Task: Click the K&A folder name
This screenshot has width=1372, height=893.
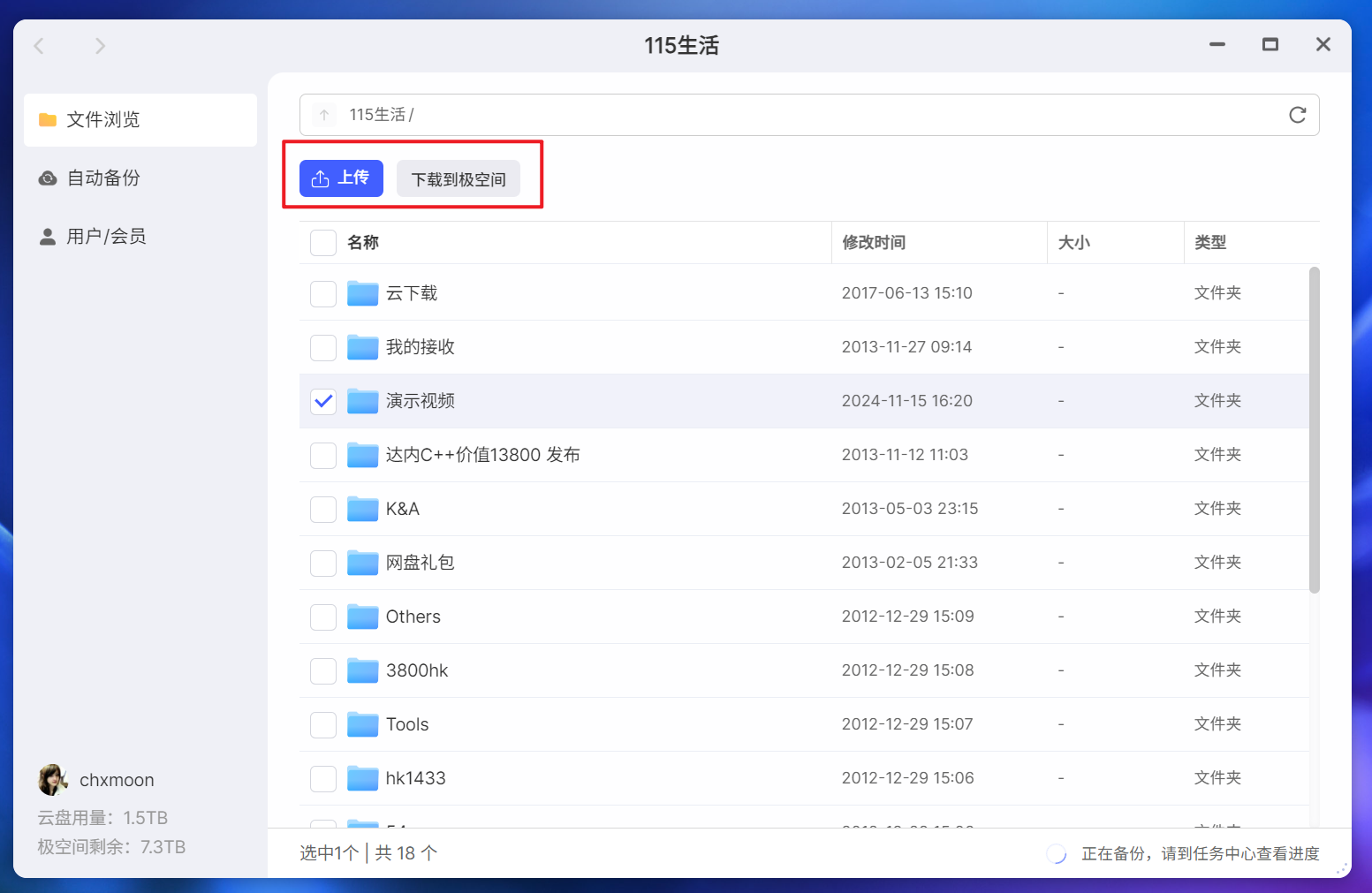Action: click(x=403, y=509)
